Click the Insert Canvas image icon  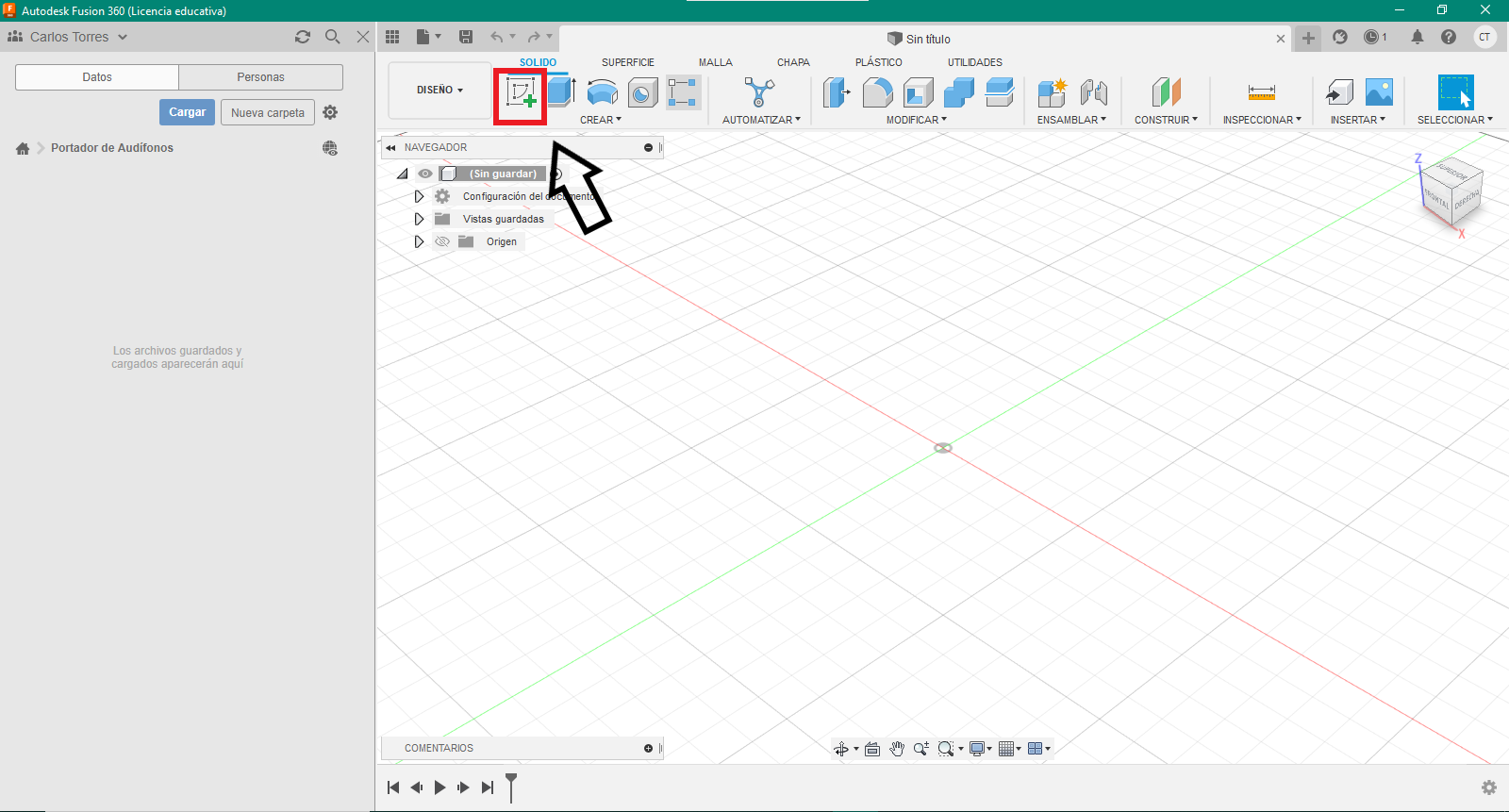click(1379, 92)
